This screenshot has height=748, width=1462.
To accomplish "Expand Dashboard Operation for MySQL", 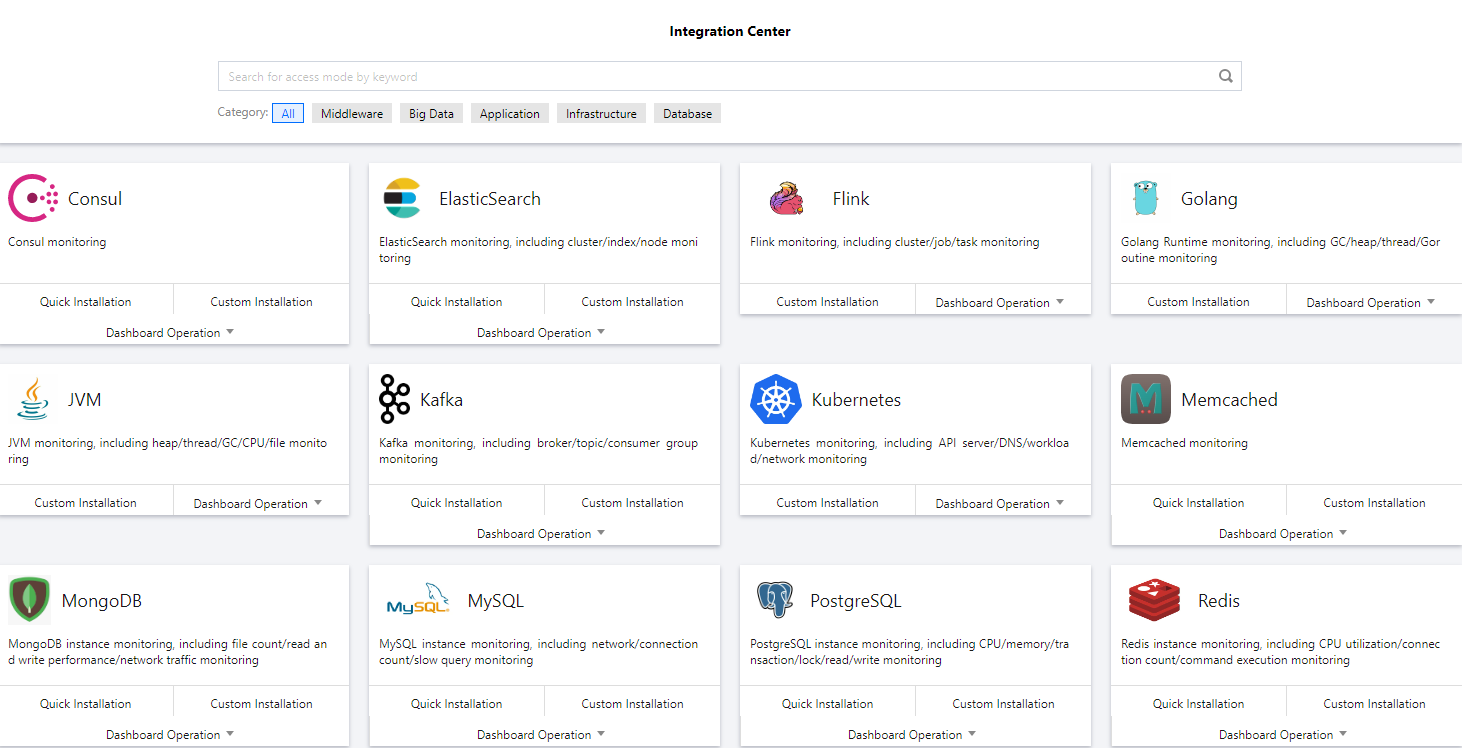I will [541, 734].
